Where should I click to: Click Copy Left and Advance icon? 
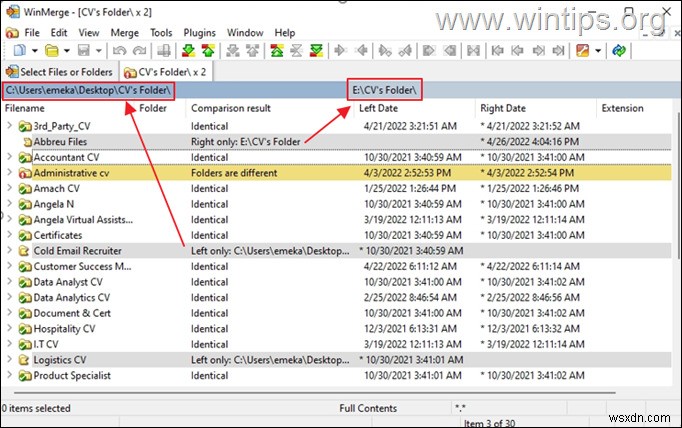405,51
